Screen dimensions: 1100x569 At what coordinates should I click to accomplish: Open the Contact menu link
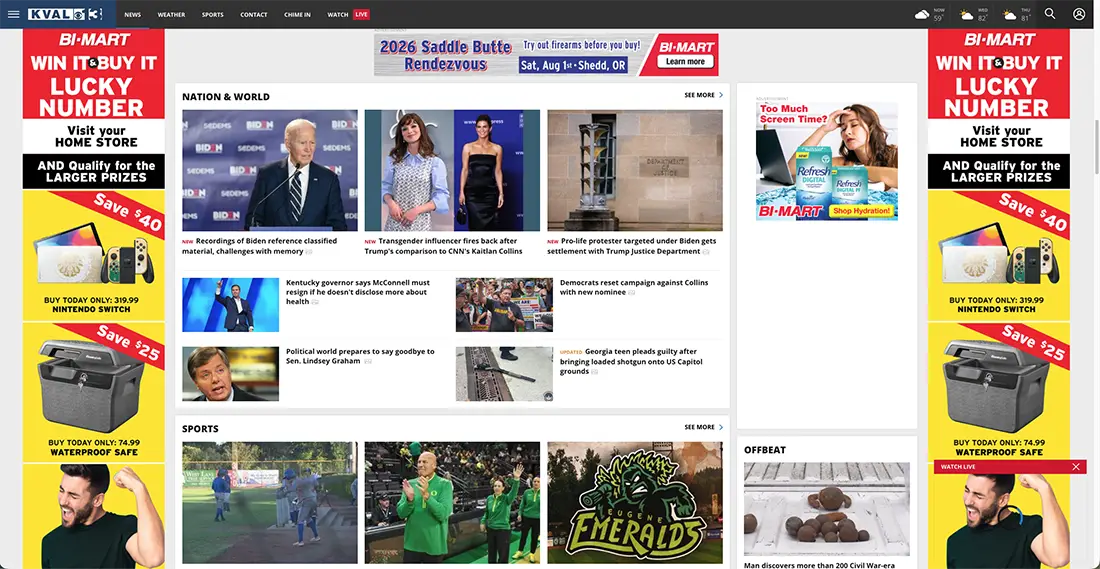[x=254, y=14]
